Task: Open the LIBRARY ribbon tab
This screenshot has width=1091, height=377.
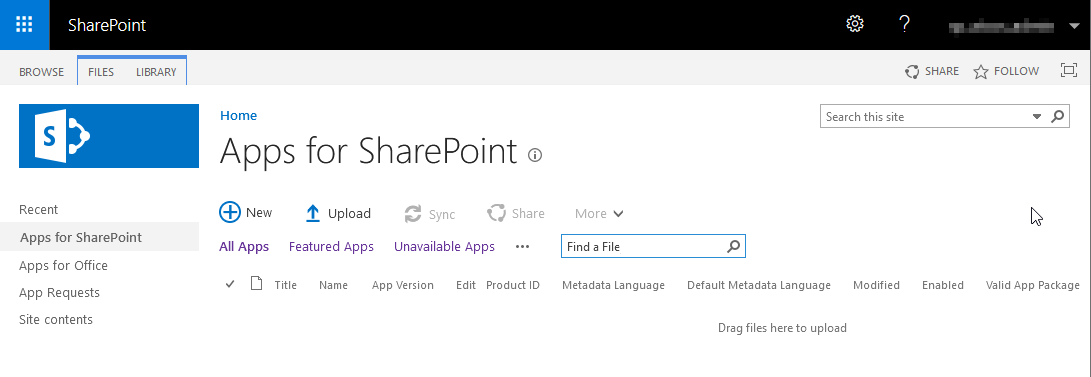Action: [156, 72]
